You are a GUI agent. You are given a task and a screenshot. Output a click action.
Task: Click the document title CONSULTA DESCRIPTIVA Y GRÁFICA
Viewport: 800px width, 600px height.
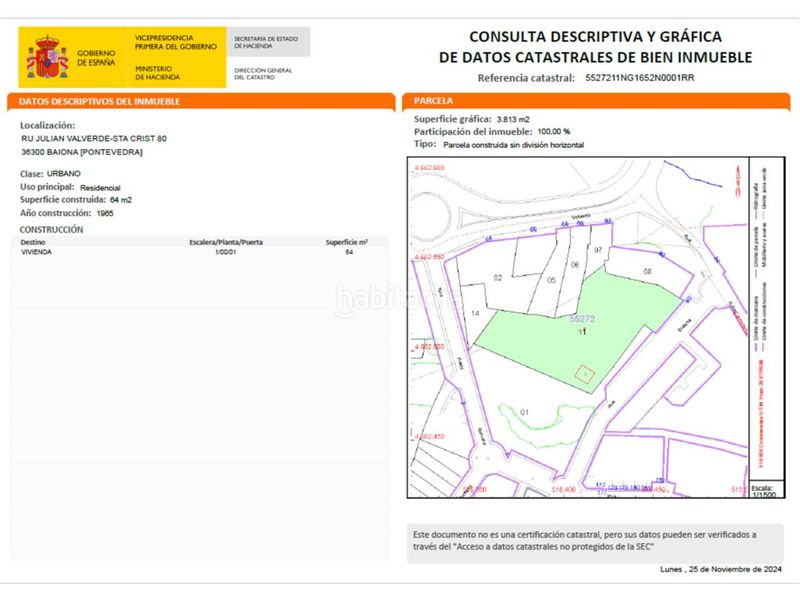coord(595,37)
